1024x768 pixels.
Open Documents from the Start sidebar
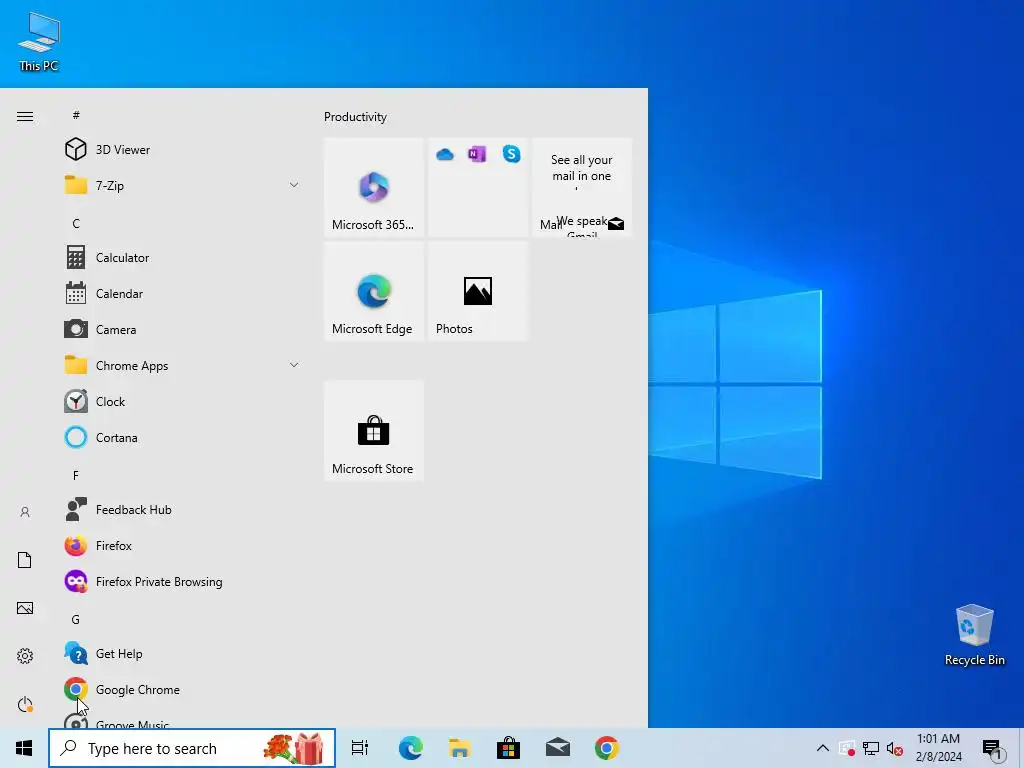pos(25,560)
